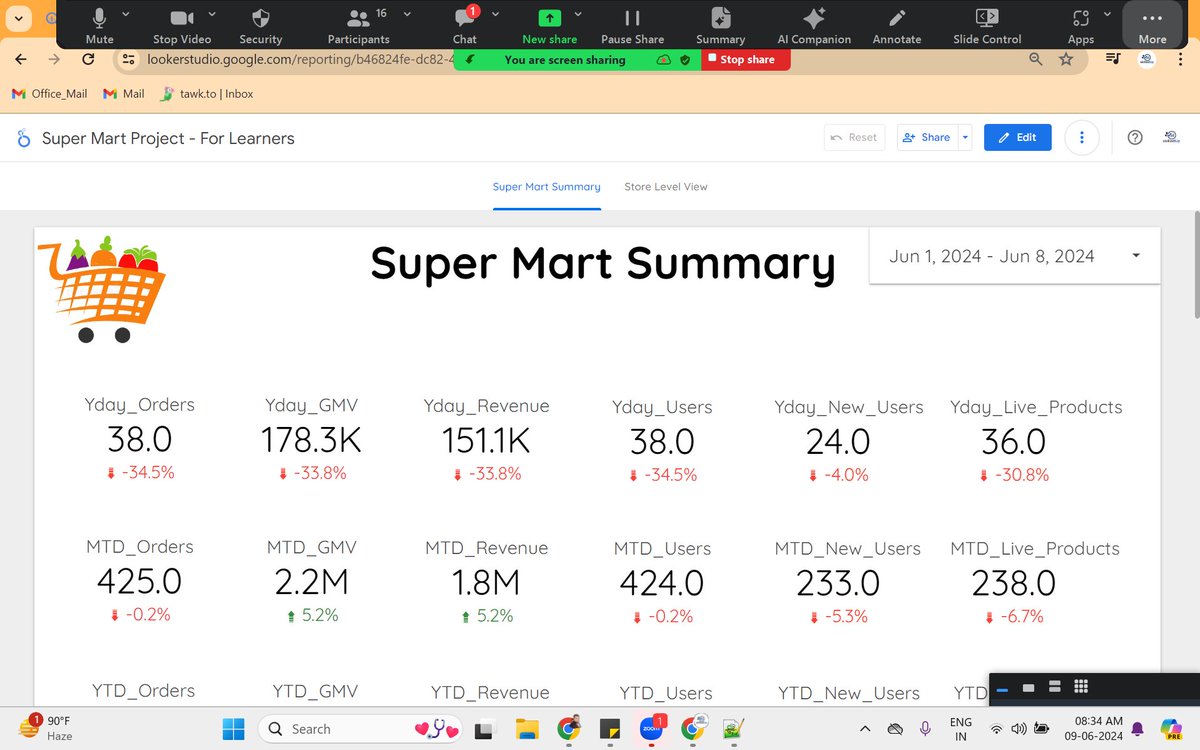Viewport: 1200px width, 750px height.
Task: Click the Yday_Revenue value 151.1K
Action: 486,441
